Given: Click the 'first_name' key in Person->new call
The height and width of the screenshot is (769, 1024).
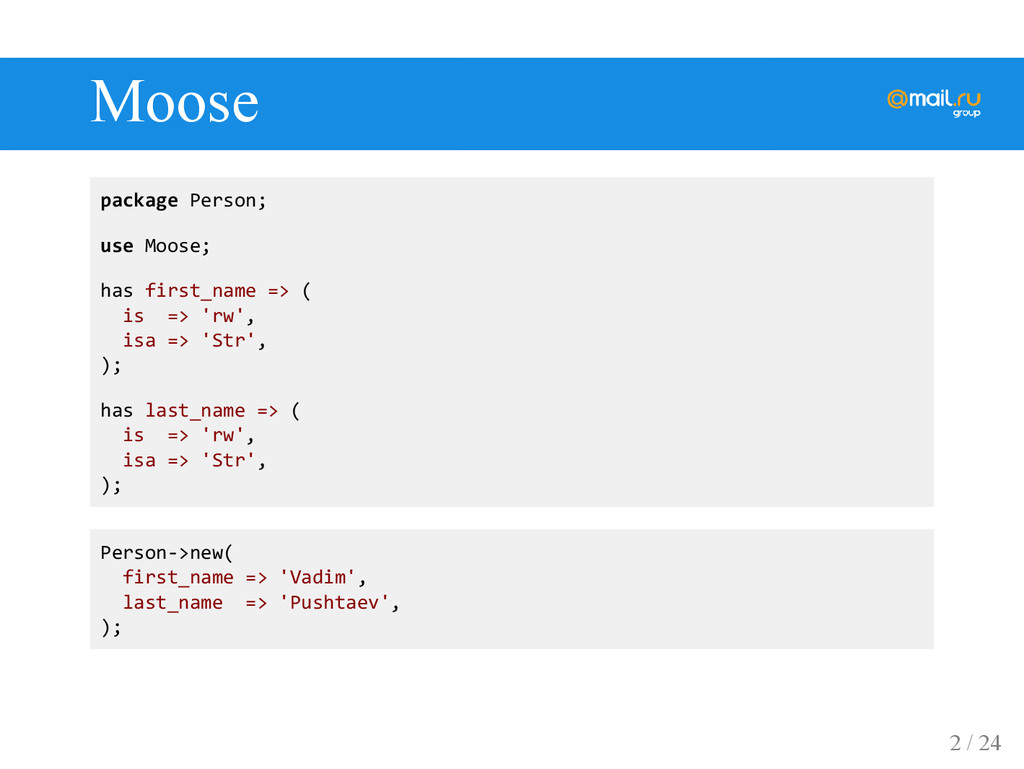Looking at the screenshot, I should (x=178, y=578).
